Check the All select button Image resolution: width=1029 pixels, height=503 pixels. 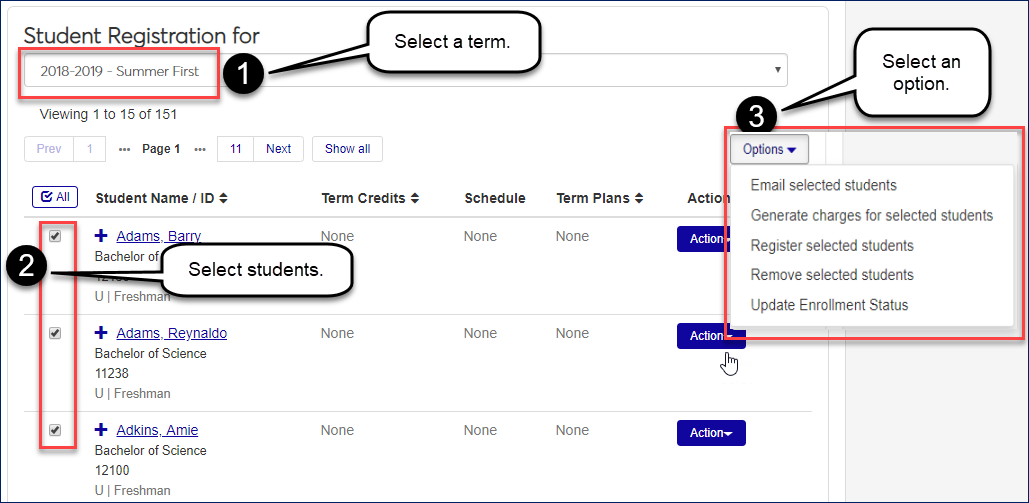pos(55,198)
